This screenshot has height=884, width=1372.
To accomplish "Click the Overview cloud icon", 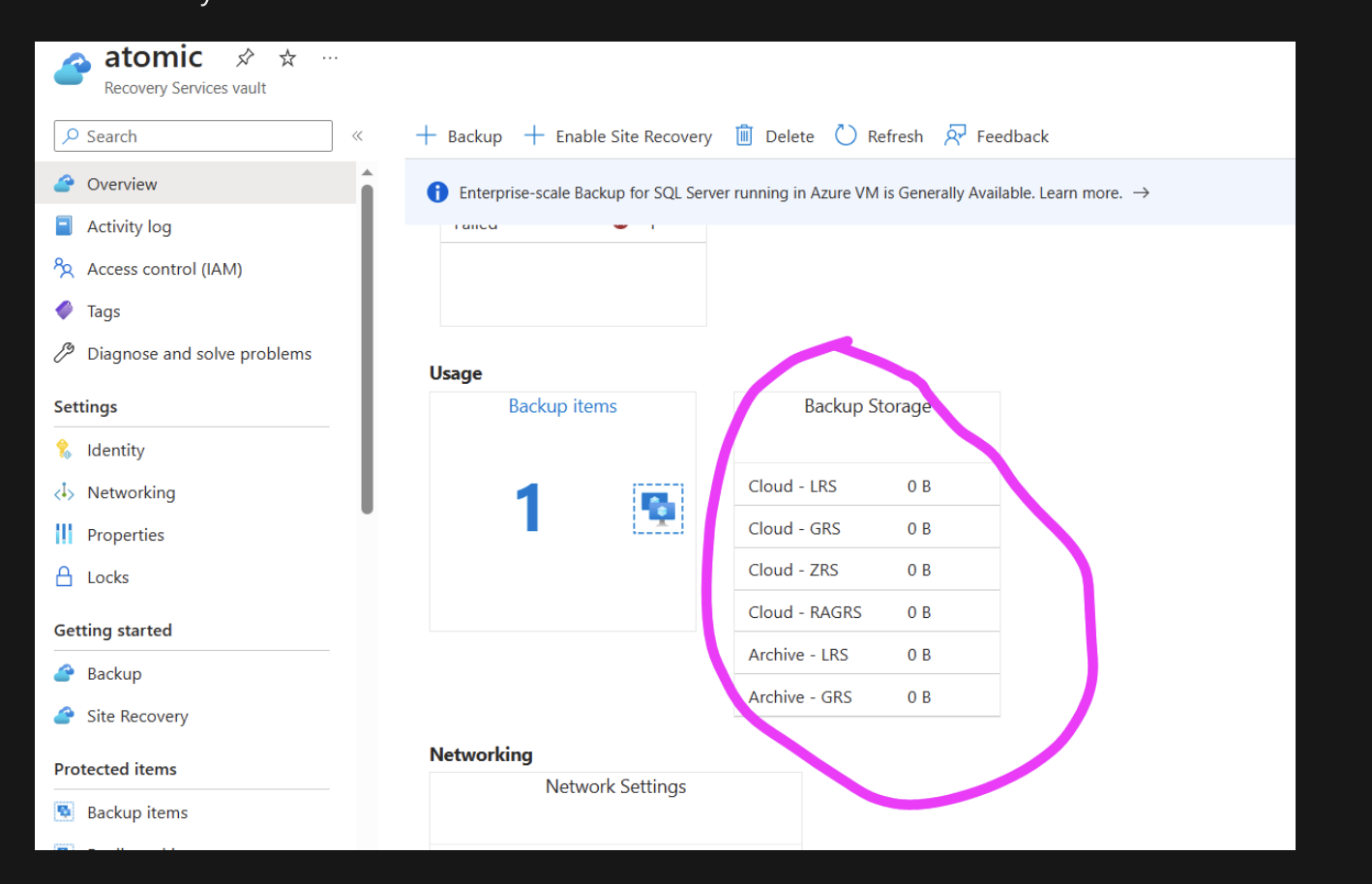I will [64, 184].
